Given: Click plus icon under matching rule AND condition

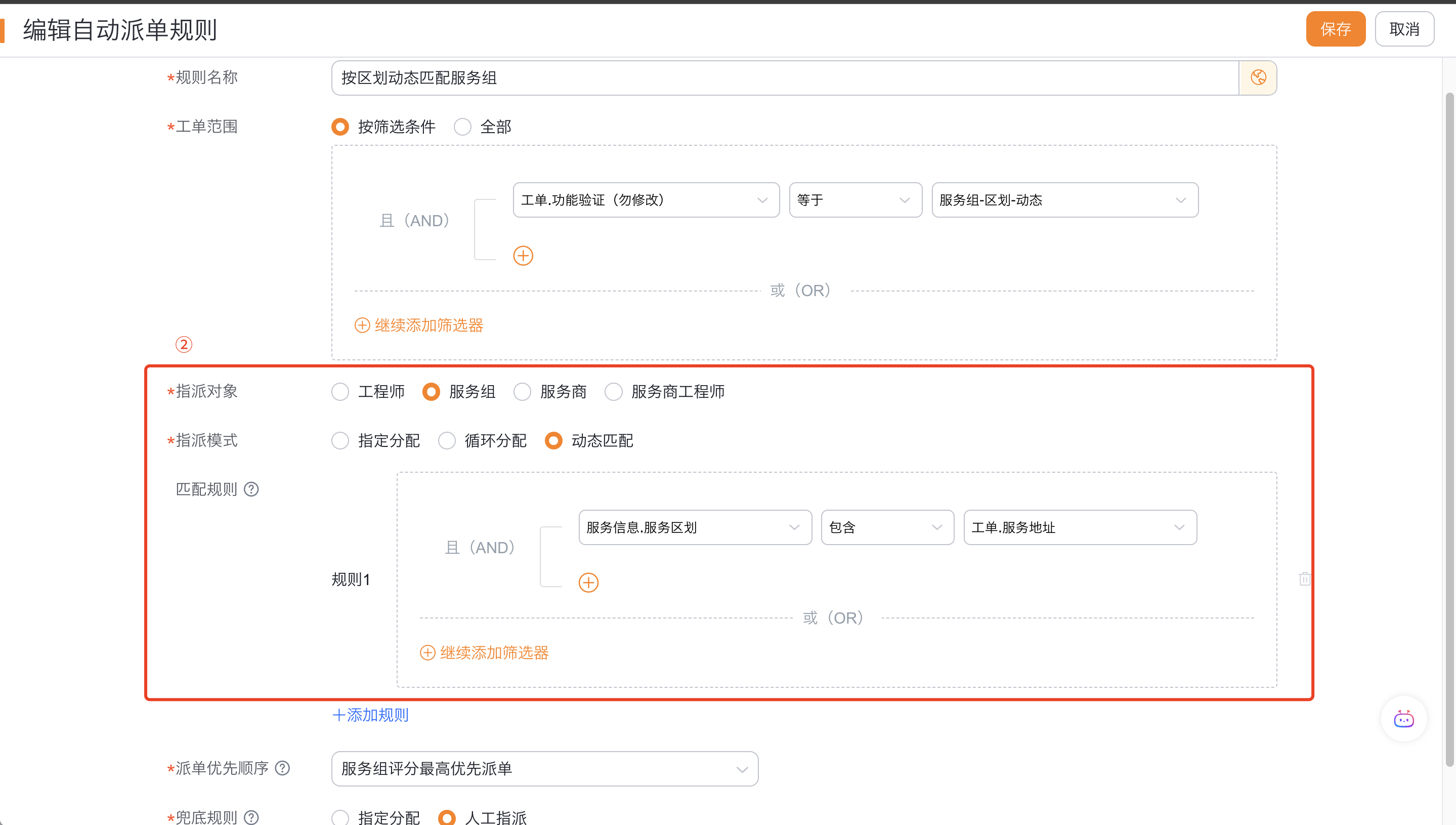Looking at the screenshot, I should [x=588, y=583].
